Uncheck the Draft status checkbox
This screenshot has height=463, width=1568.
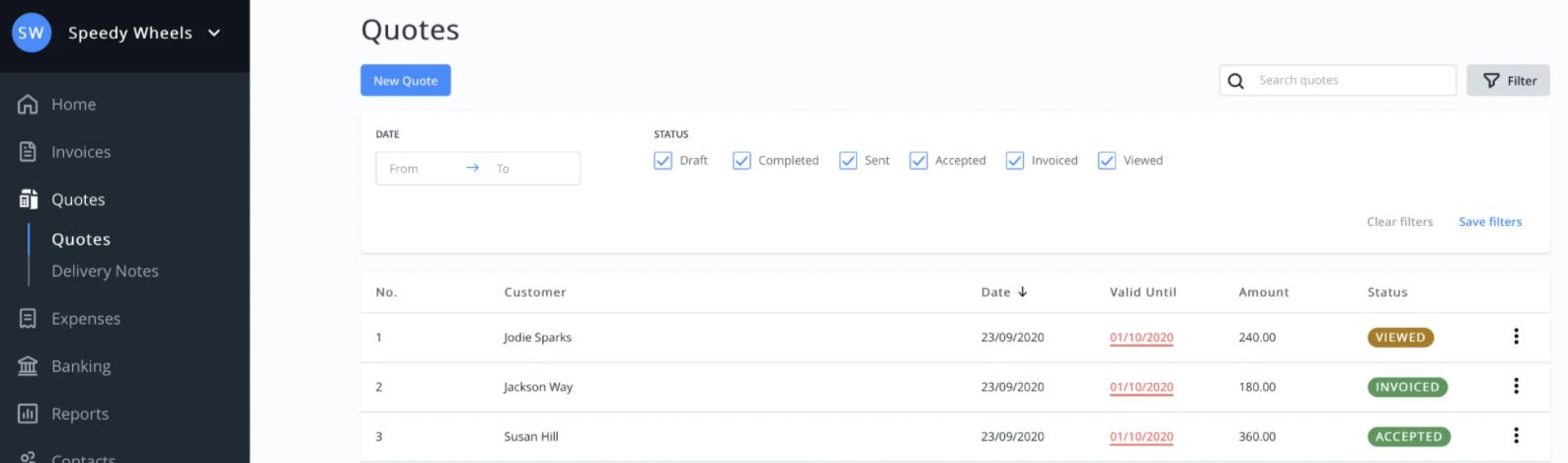click(663, 161)
